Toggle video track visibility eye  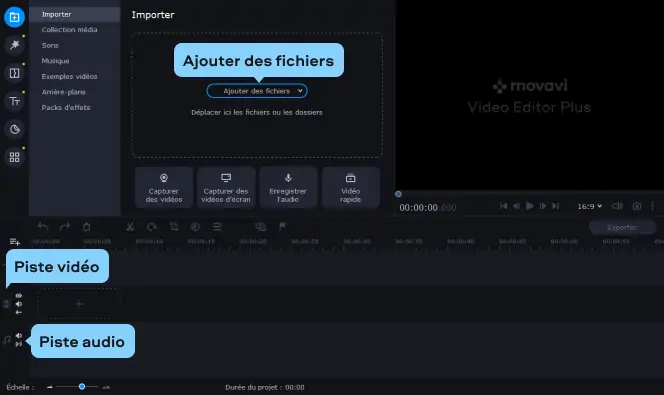[x=19, y=296]
